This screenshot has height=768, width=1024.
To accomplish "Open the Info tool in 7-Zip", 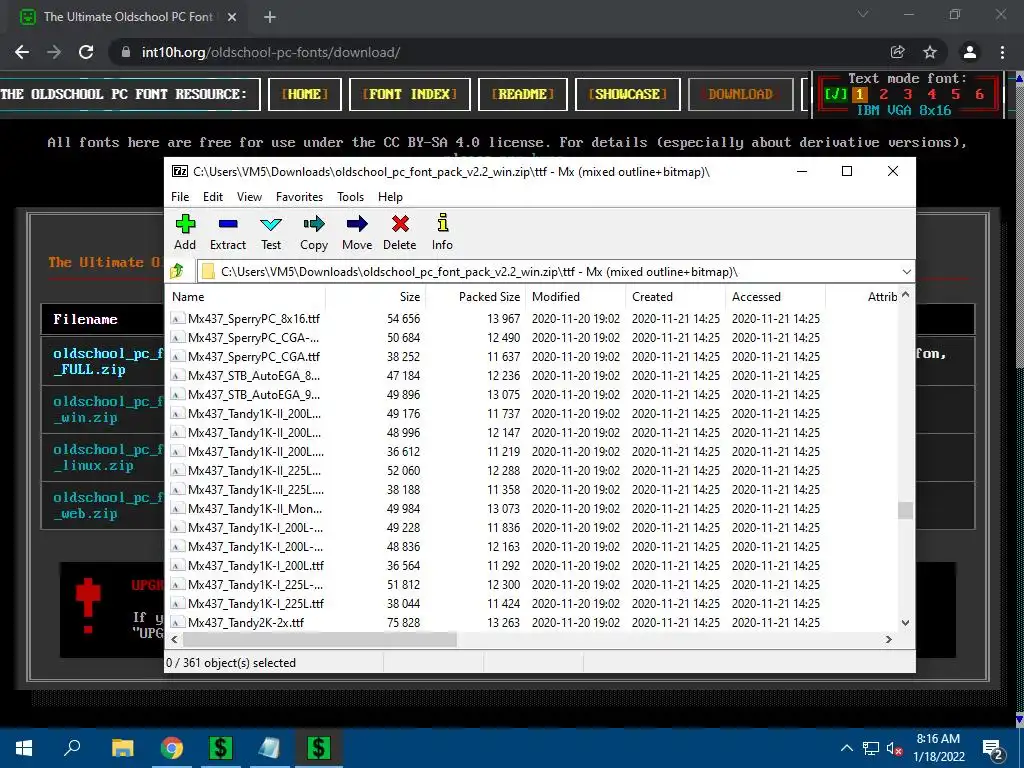I will tap(442, 232).
